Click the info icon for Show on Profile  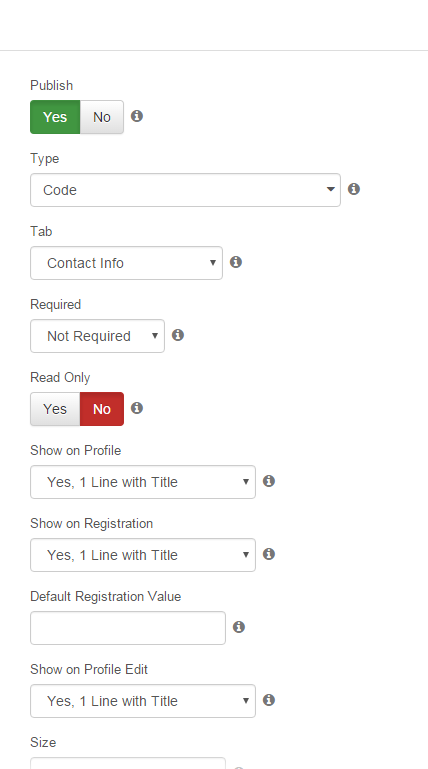269,481
